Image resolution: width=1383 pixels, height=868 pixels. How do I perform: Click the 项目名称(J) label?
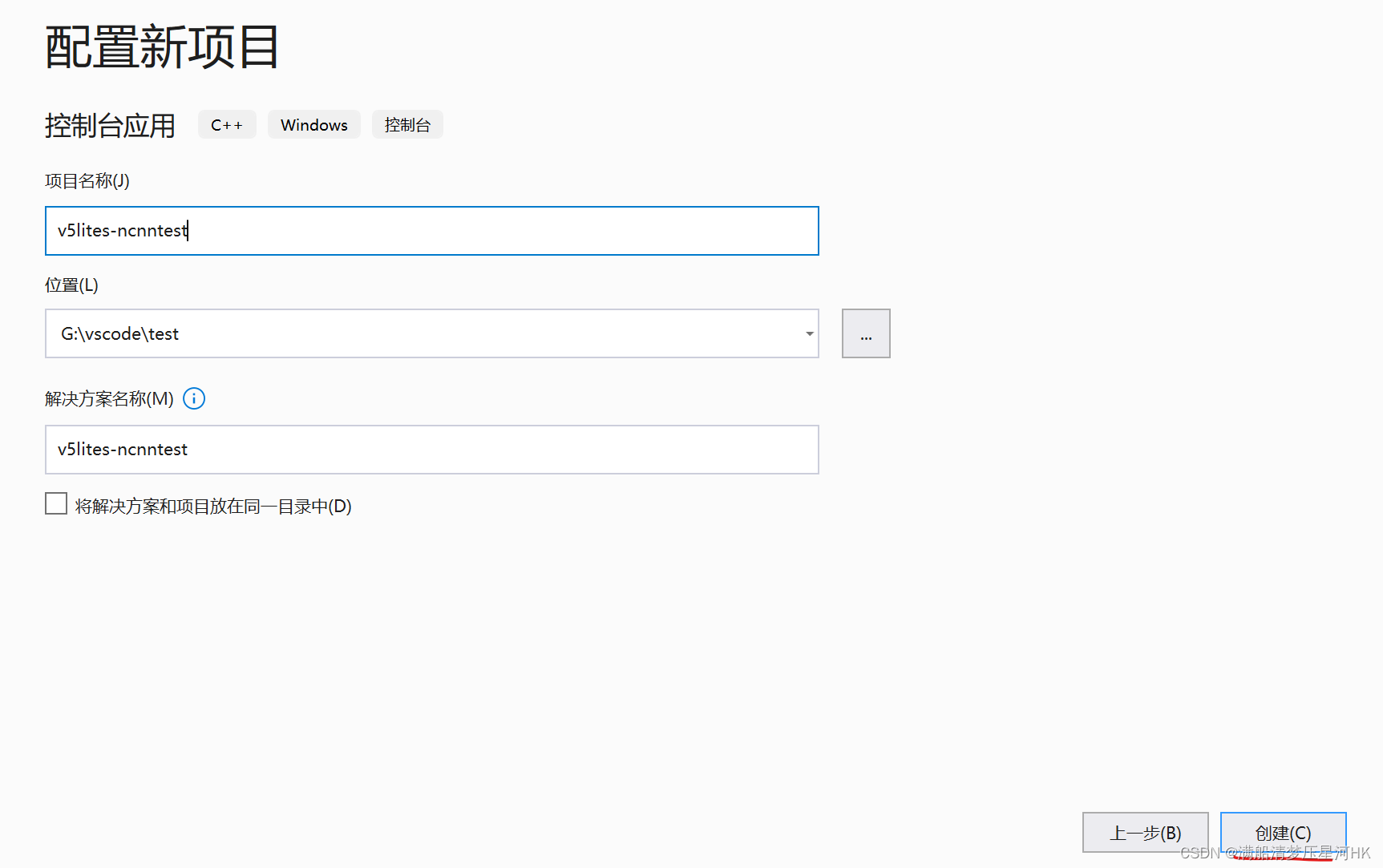point(87,181)
